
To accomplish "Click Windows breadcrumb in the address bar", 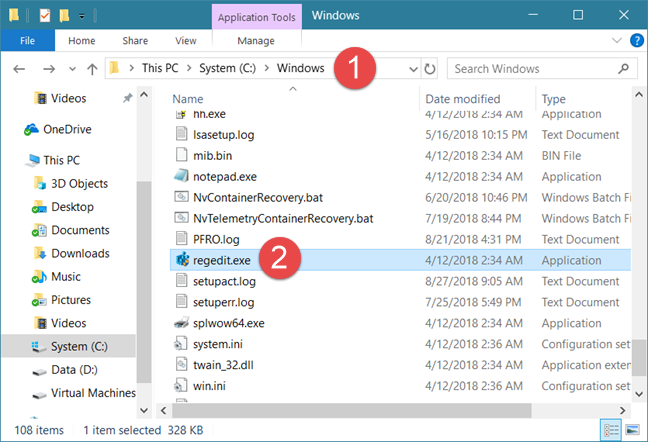I will (x=300, y=68).
